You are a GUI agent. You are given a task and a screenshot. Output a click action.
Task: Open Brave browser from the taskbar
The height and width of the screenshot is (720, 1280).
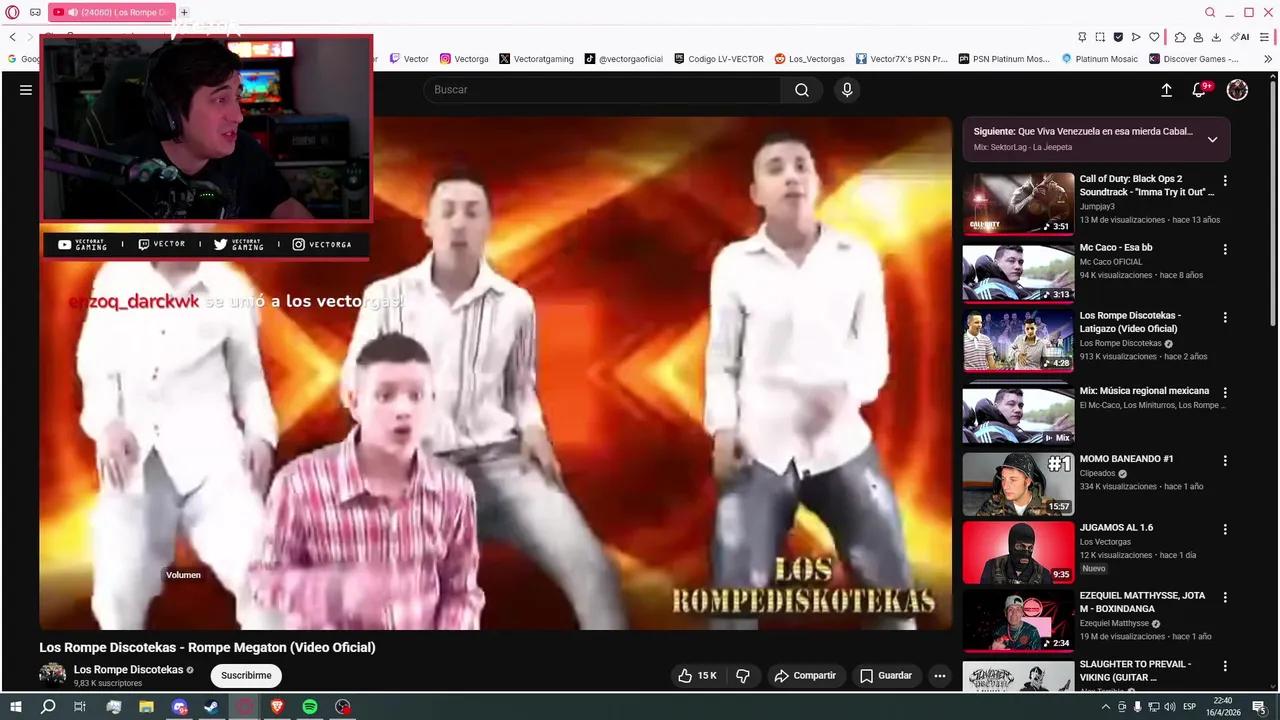[277, 707]
